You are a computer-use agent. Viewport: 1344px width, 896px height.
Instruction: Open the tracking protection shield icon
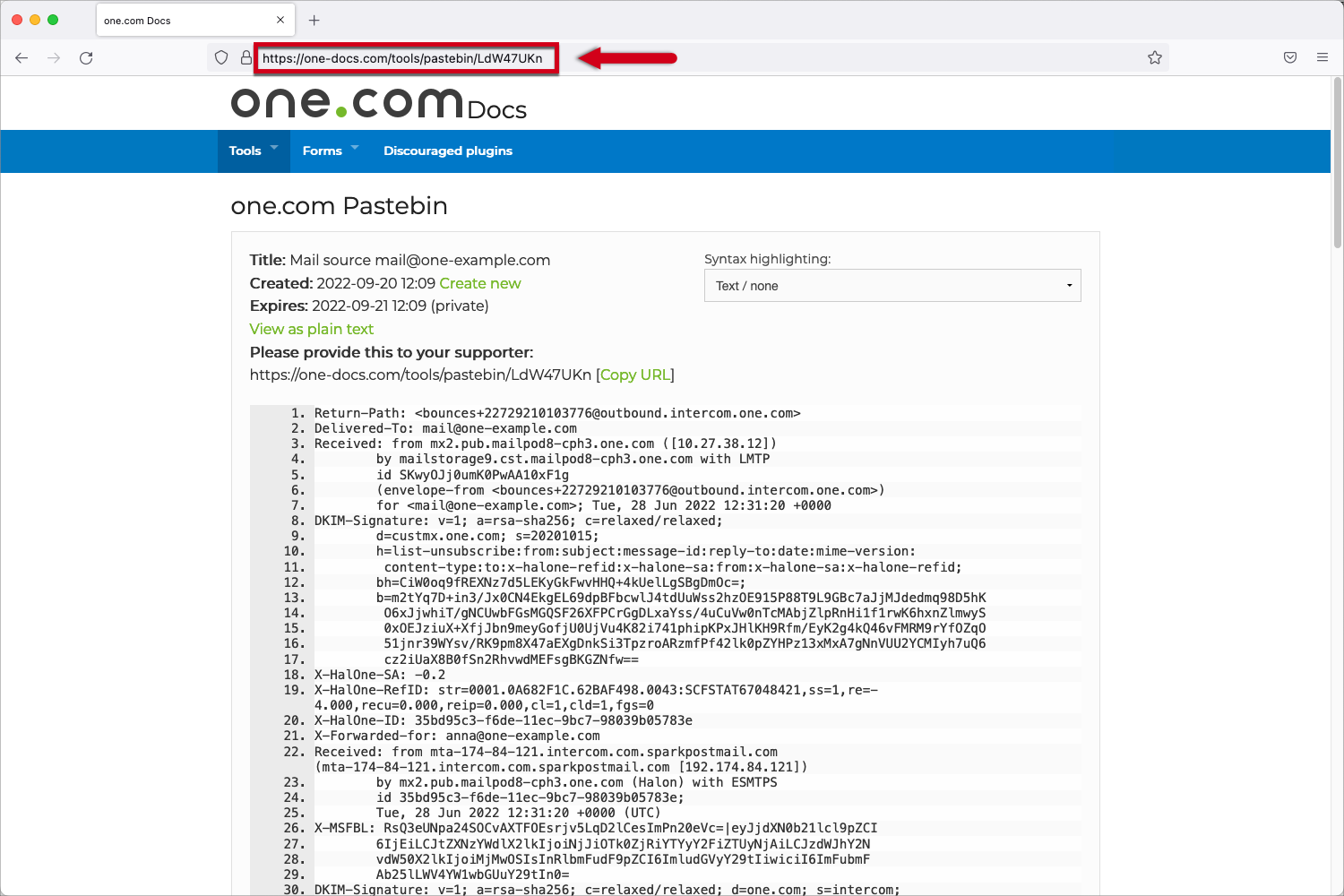tap(221, 57)
